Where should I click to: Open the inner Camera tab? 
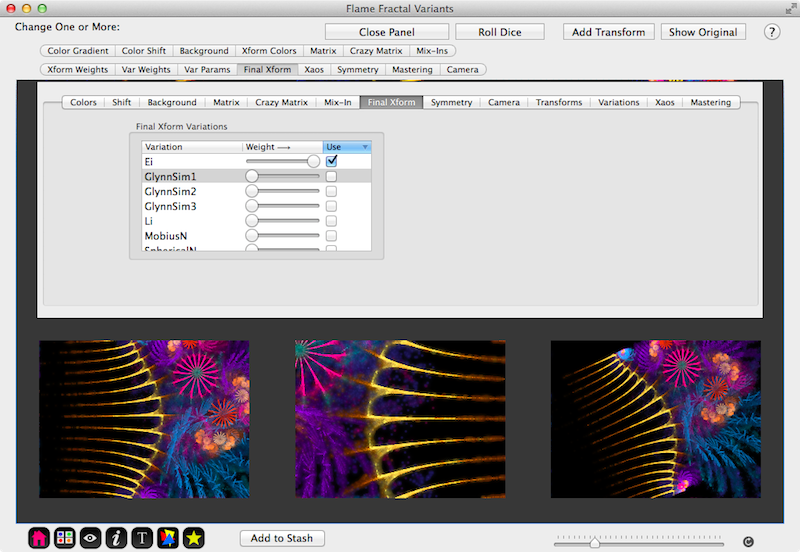click(504, 102)
